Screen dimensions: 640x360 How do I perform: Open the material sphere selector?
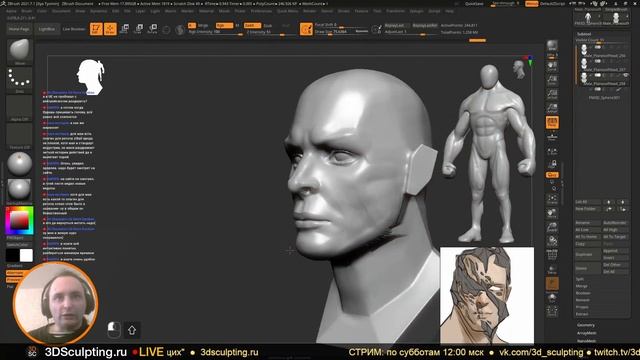pyautogui.click(x=19, y=164)
